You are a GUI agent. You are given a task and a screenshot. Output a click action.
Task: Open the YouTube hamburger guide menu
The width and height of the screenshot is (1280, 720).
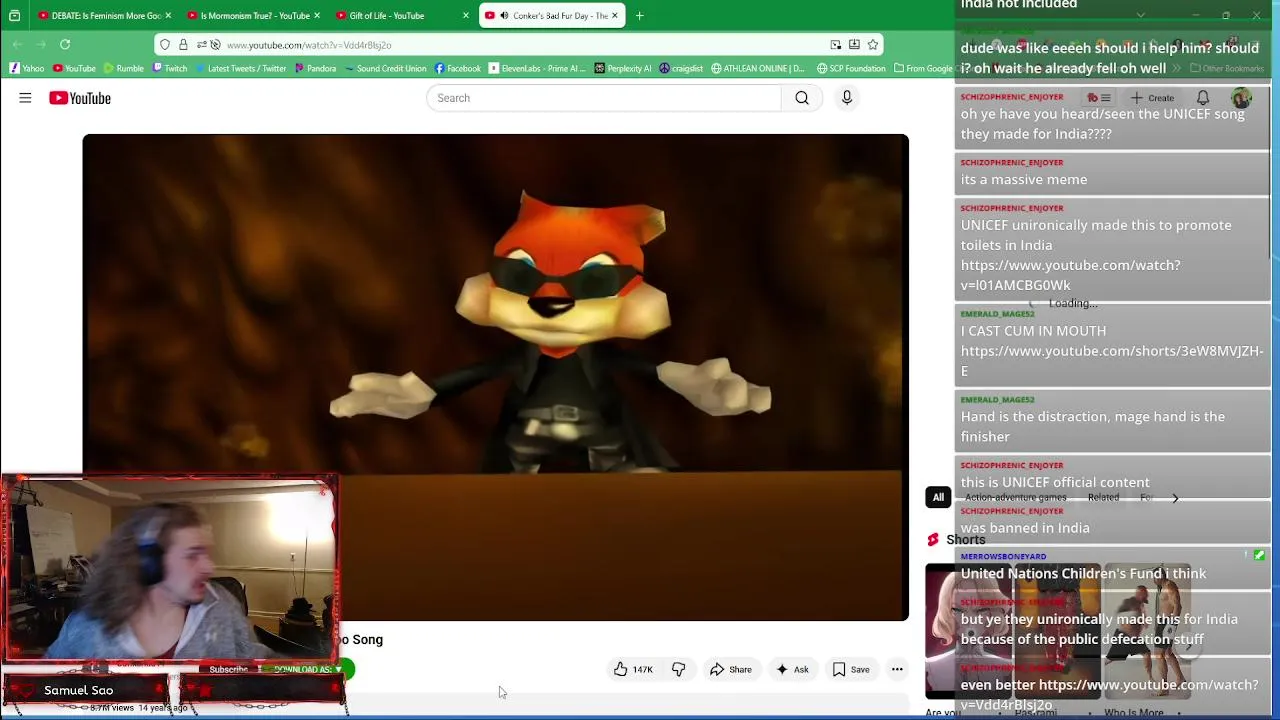(25, 98)
